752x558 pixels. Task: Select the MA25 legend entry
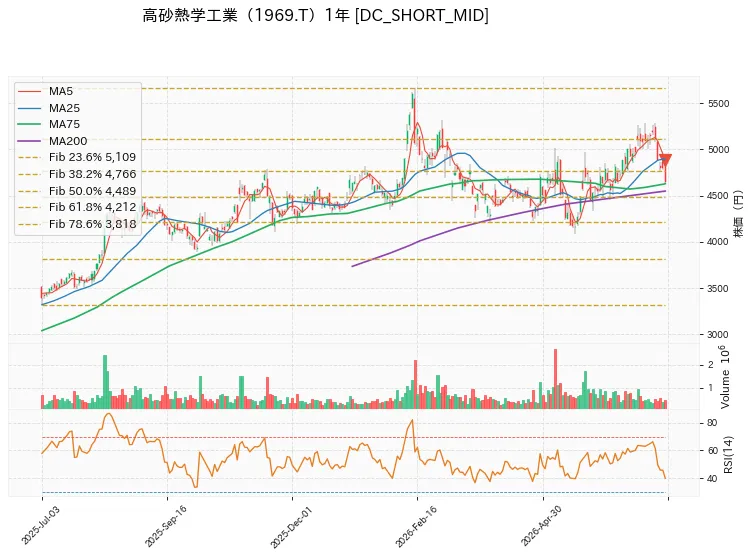[49, 108]
